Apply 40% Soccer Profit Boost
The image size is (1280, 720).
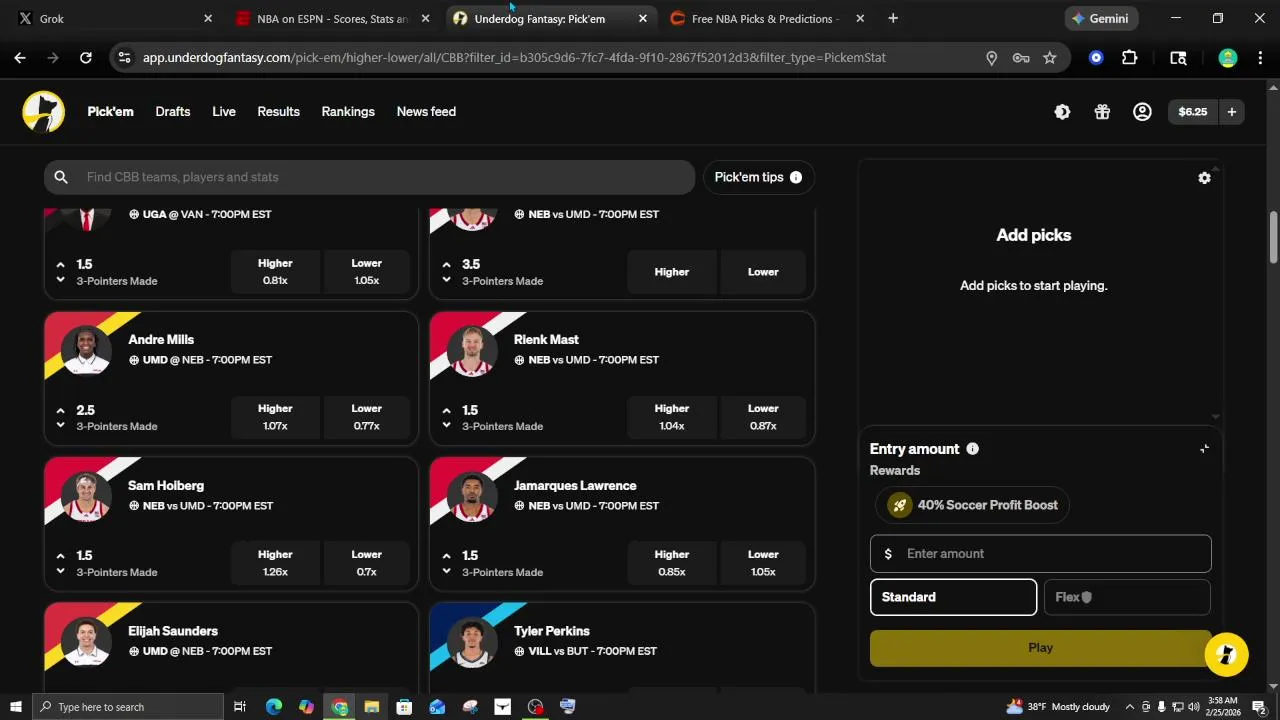click(972, 505)
